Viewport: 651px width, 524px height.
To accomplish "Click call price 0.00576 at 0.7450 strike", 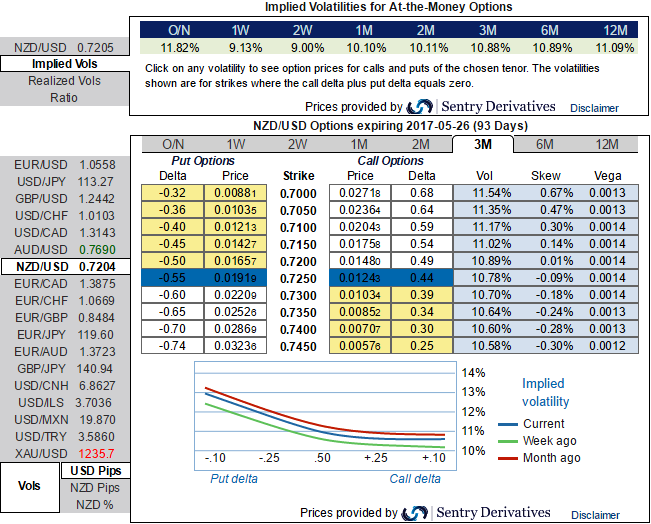I will [x=360, y=346].
